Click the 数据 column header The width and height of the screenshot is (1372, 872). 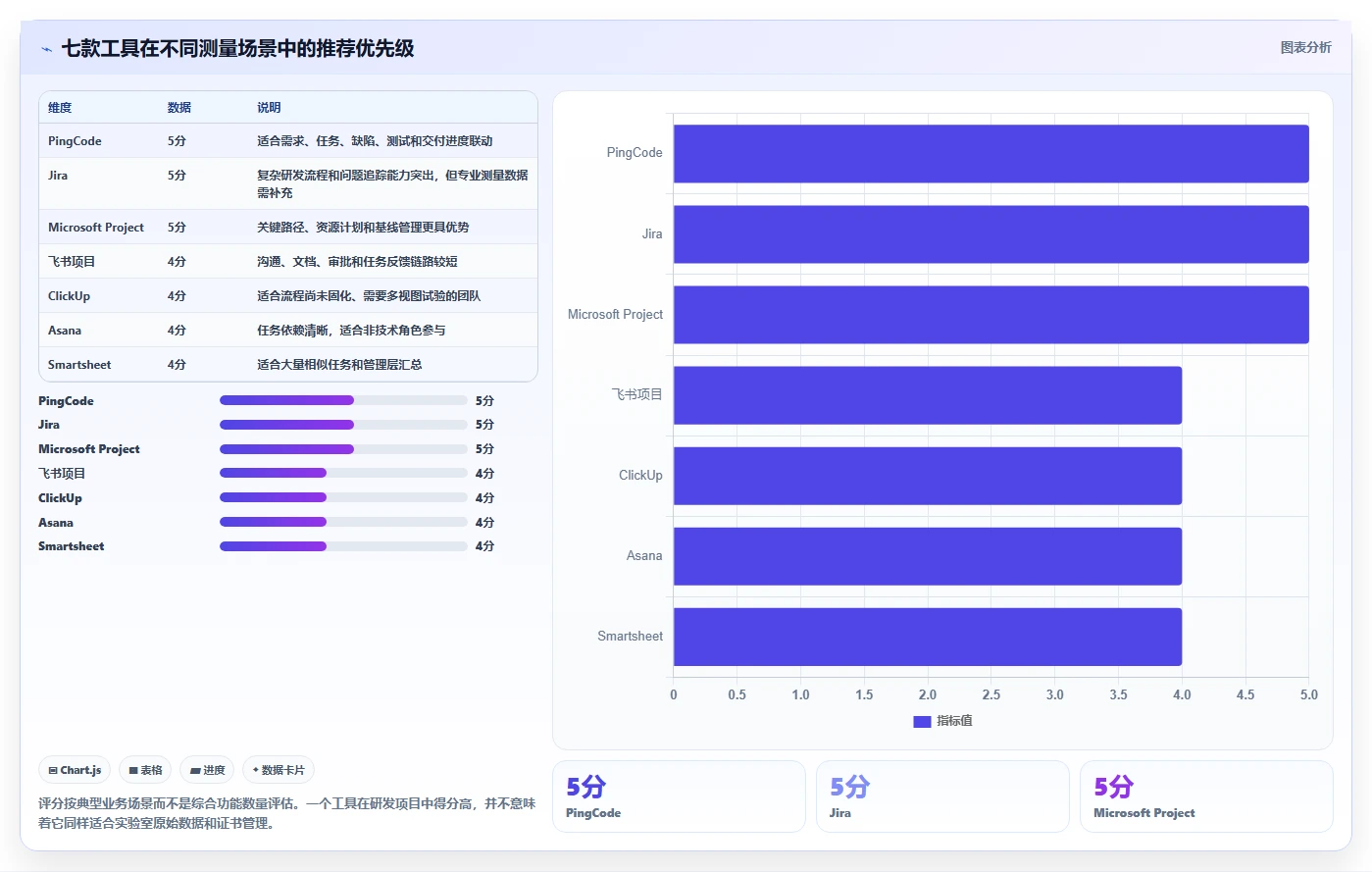coord(179,108)
